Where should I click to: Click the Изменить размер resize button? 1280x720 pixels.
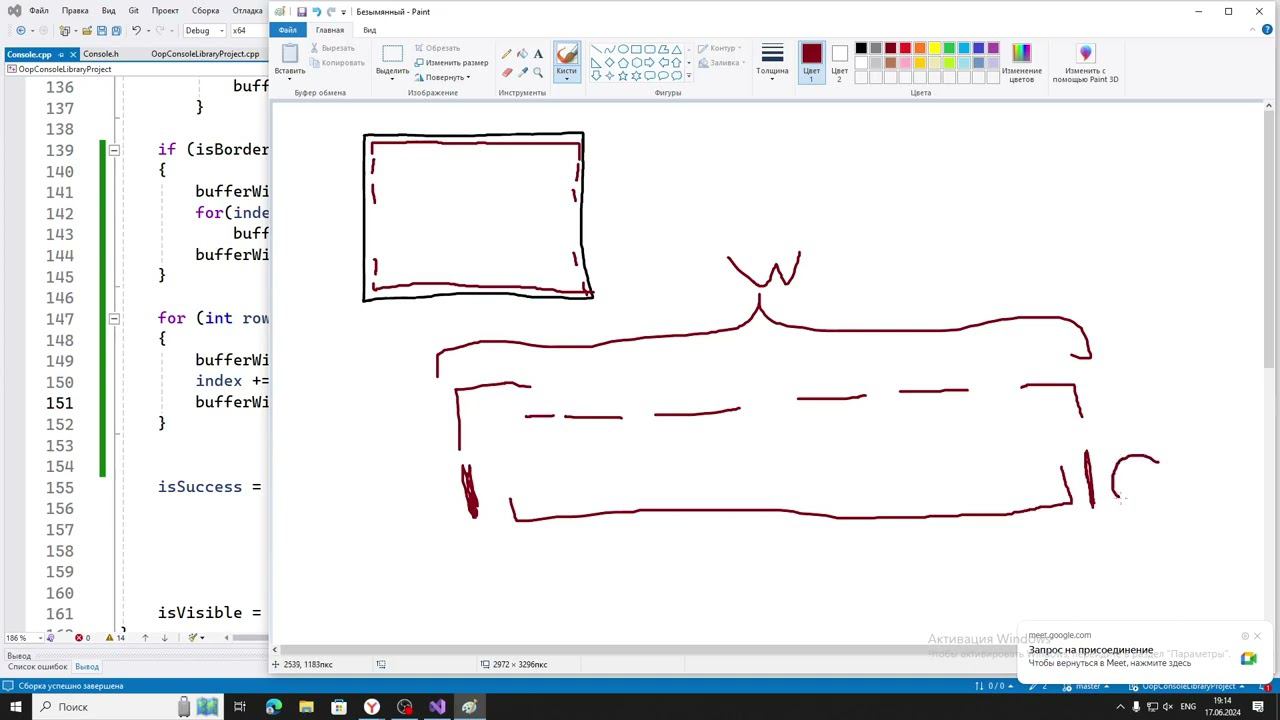pos(452,62)
